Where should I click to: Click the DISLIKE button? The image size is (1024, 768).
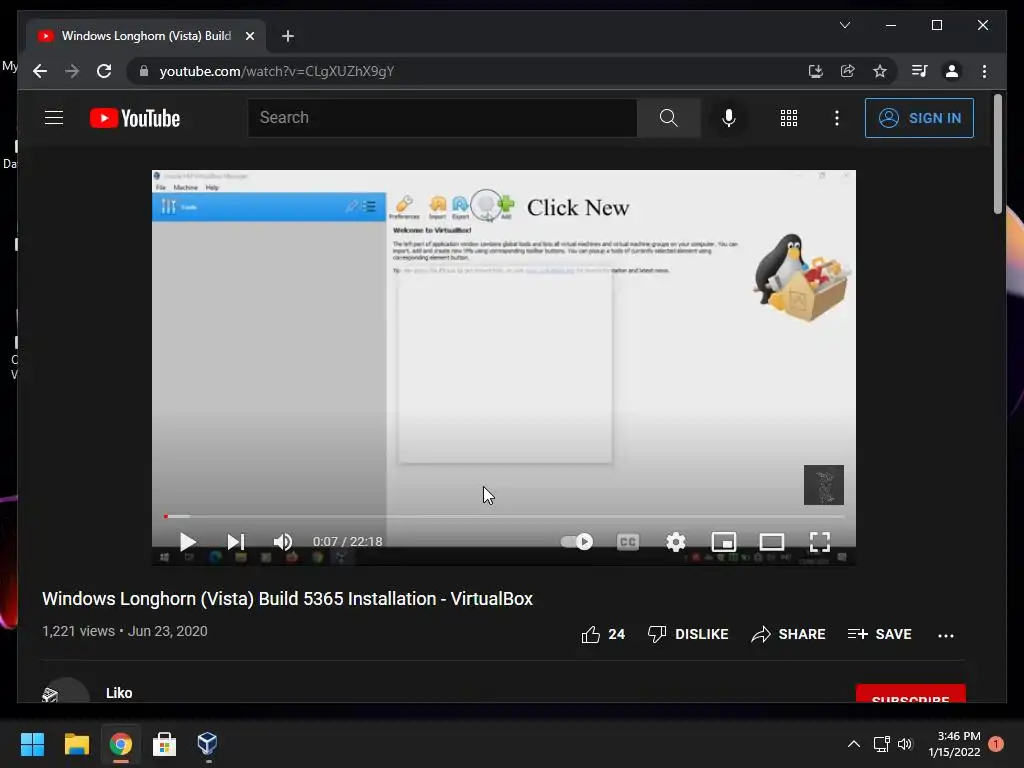click(x=688, y=634)
